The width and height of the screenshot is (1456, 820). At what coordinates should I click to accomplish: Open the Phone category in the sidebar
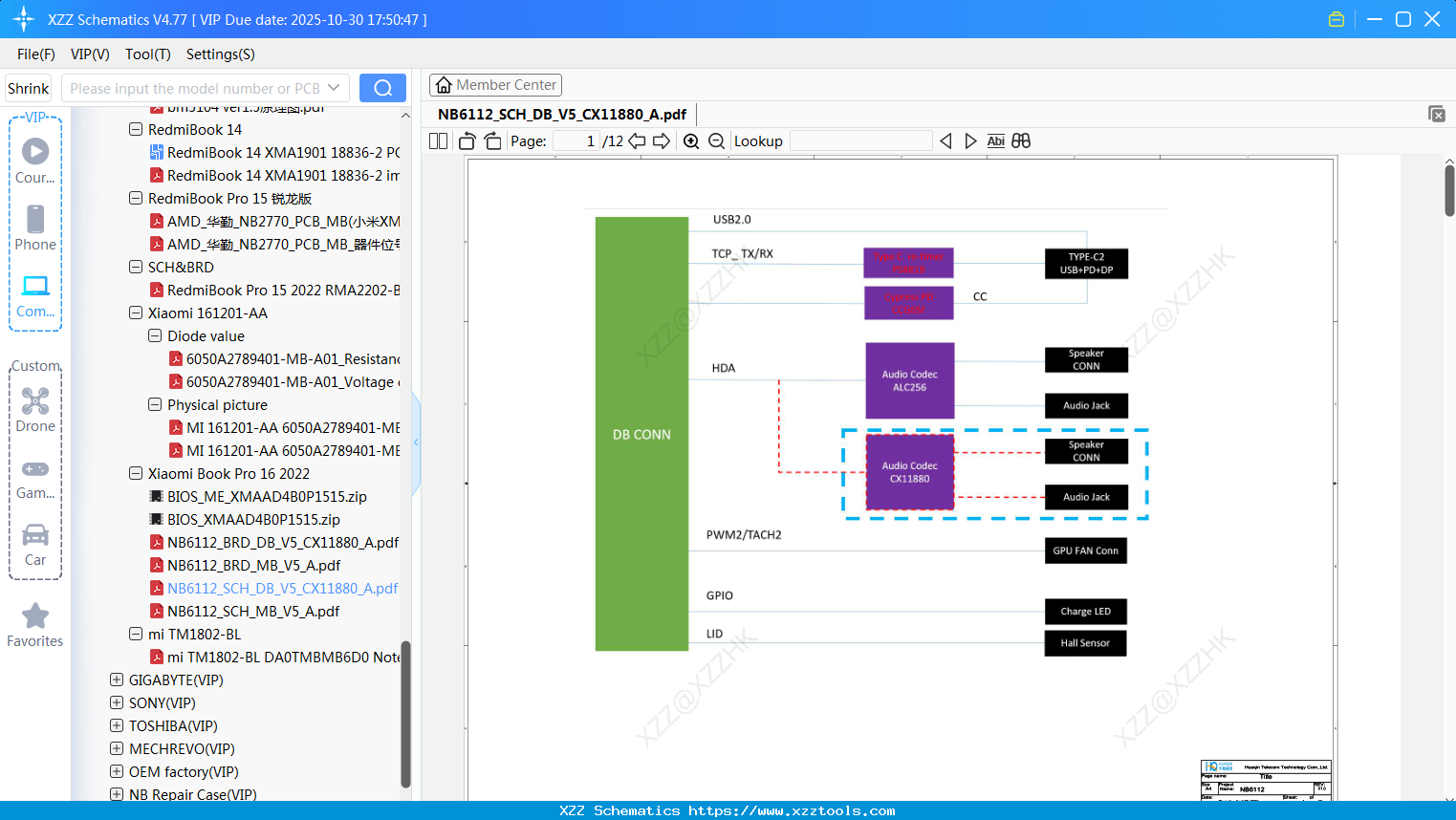coord(35,228)
